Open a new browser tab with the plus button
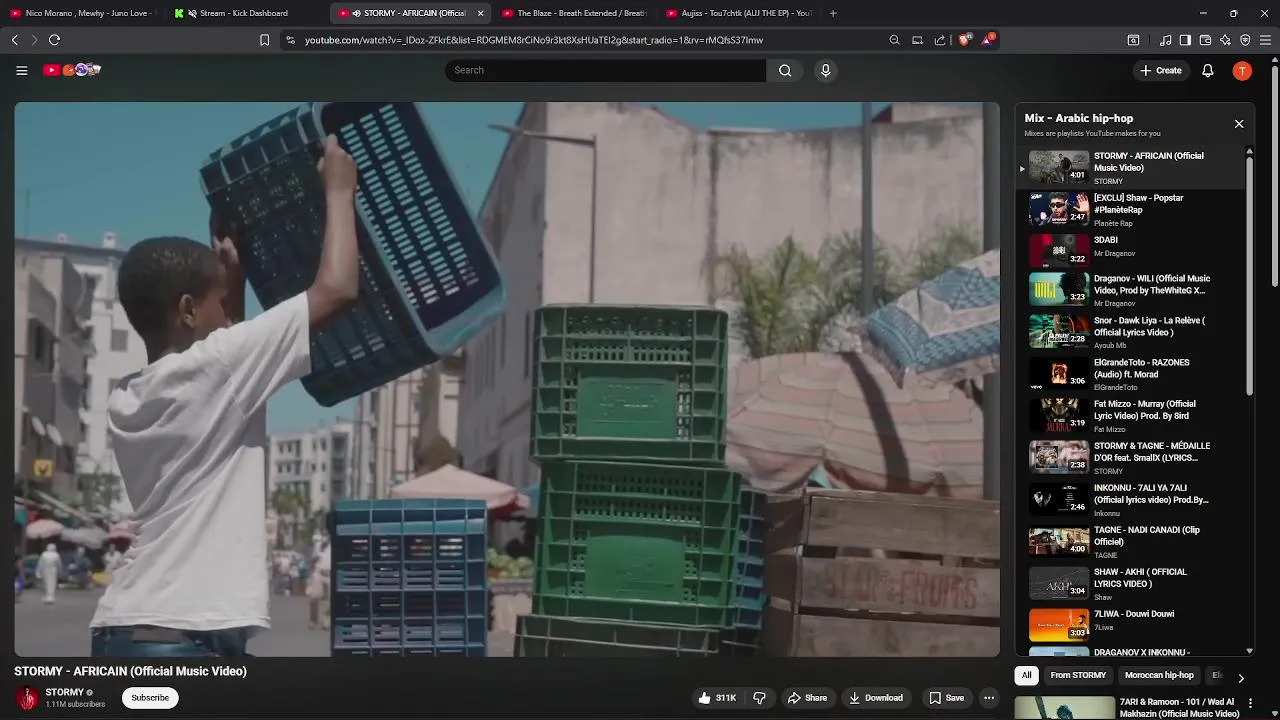1280x720 pixels. [x=833, y=13]
